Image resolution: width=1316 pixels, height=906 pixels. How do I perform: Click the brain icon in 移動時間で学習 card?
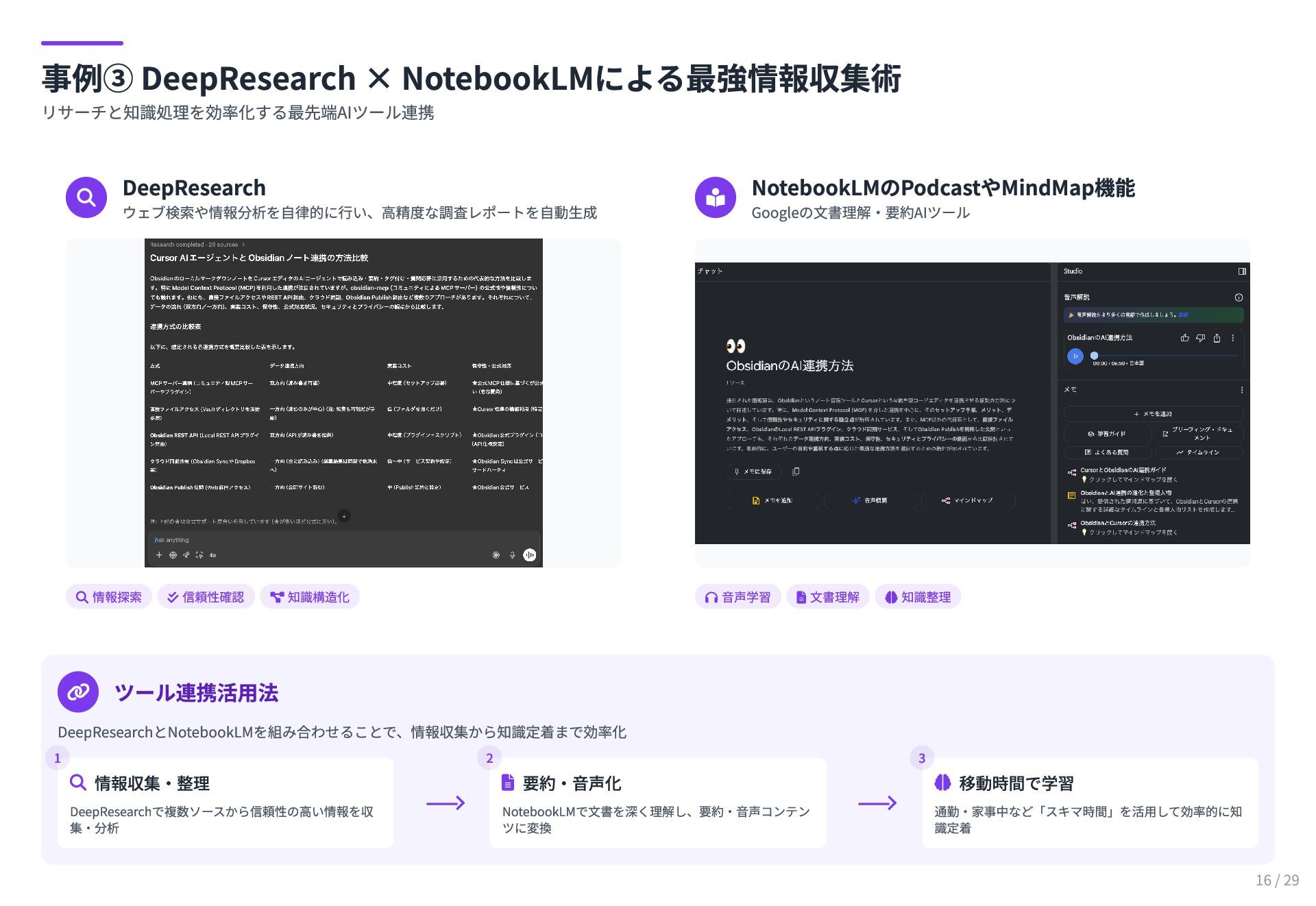[x=942, y=782]
